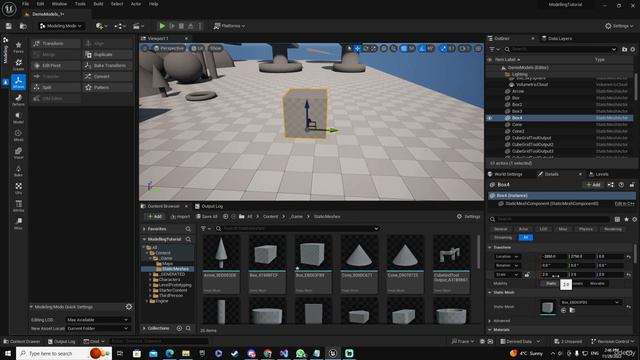Activate the Split tool
Screen dimensions: 640x360
click(x=56, y=87)
